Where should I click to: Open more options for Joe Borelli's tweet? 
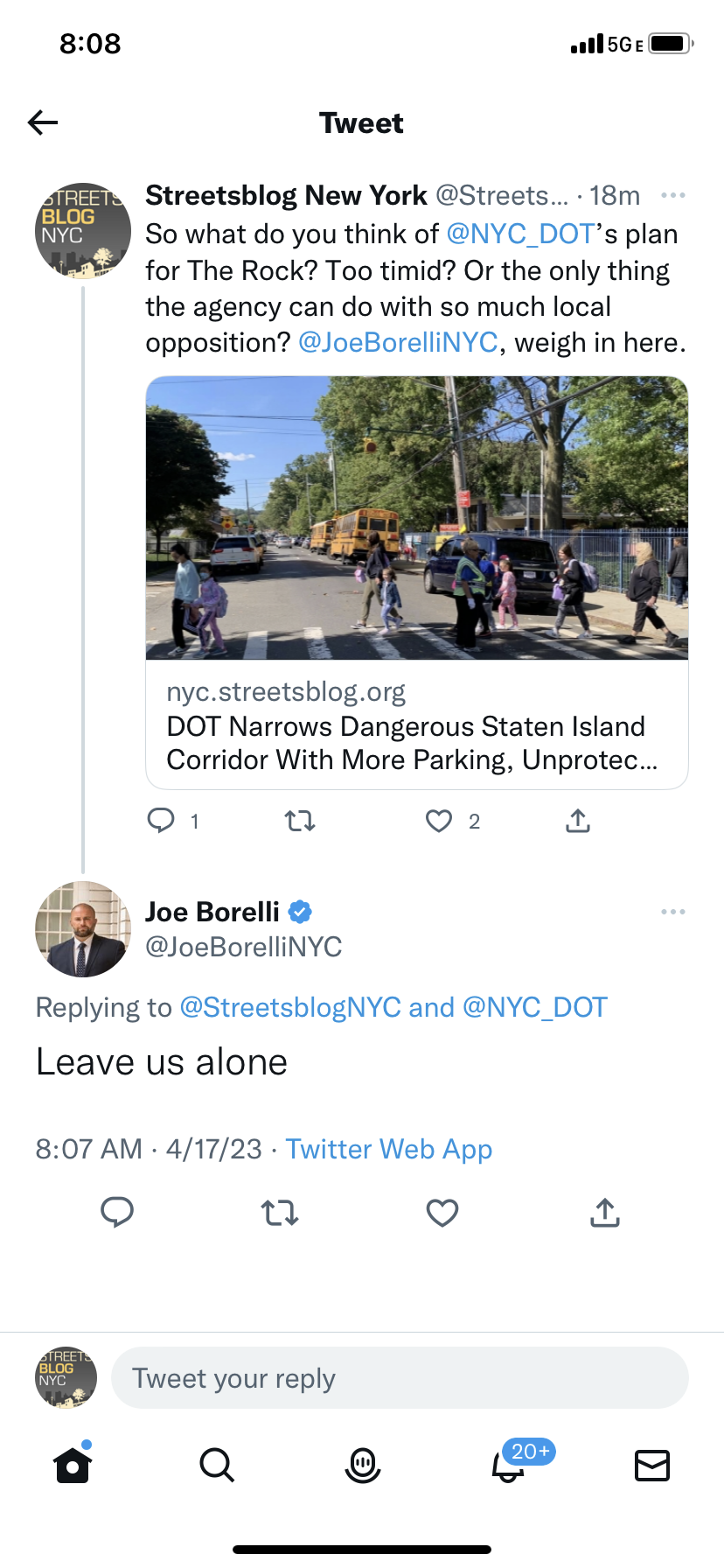pos(673,912)
